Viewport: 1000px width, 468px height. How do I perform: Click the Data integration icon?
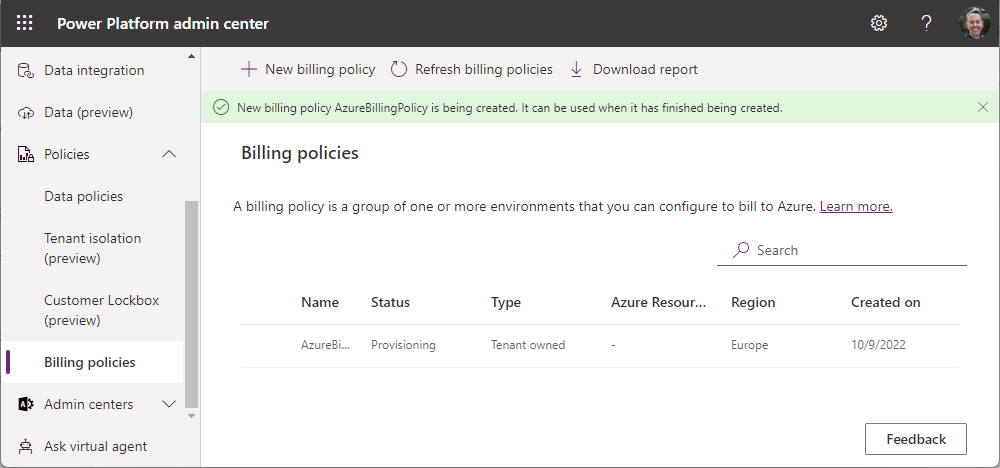[x=26, y=70]
